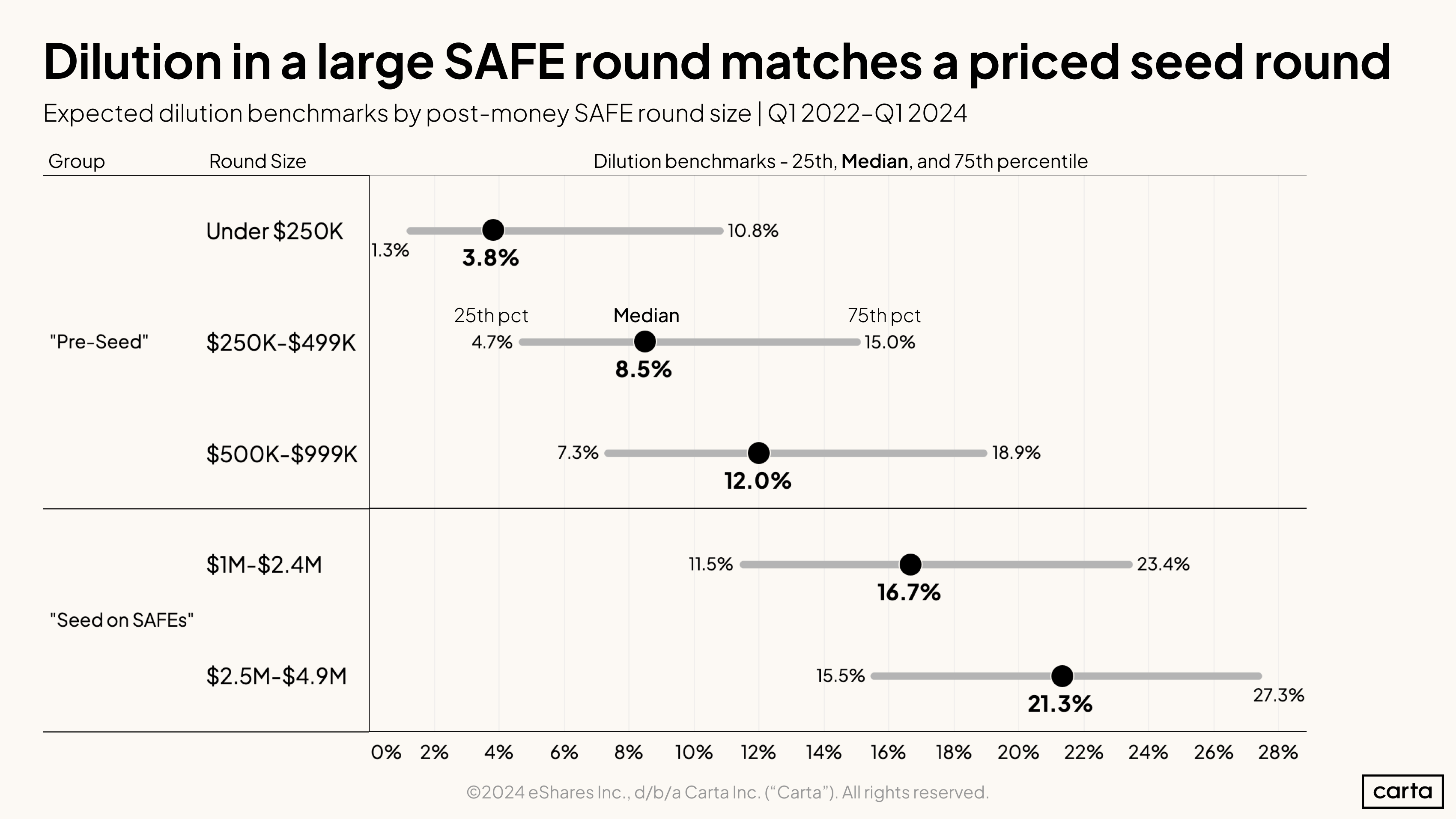1456x819 pixels.
Task: Click the 27.3% 75th percentile value
Action: point(1279,695)
